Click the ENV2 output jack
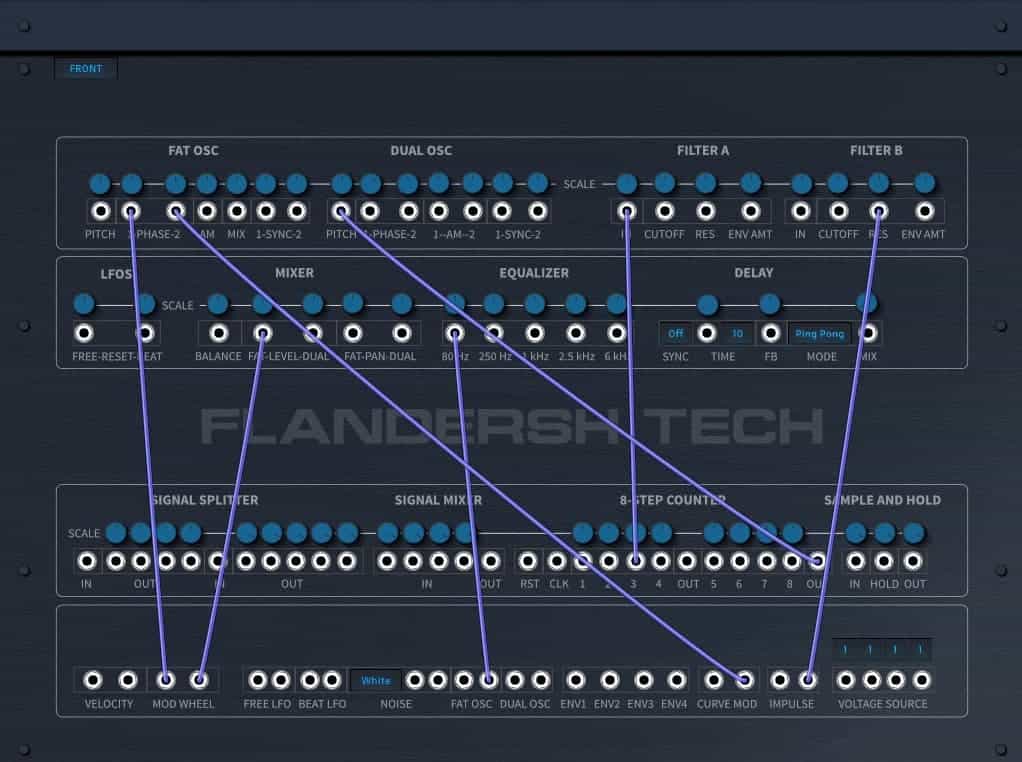Image resolution: width=1022 pixels, height=762 pixels. click(x=609, y=681)
